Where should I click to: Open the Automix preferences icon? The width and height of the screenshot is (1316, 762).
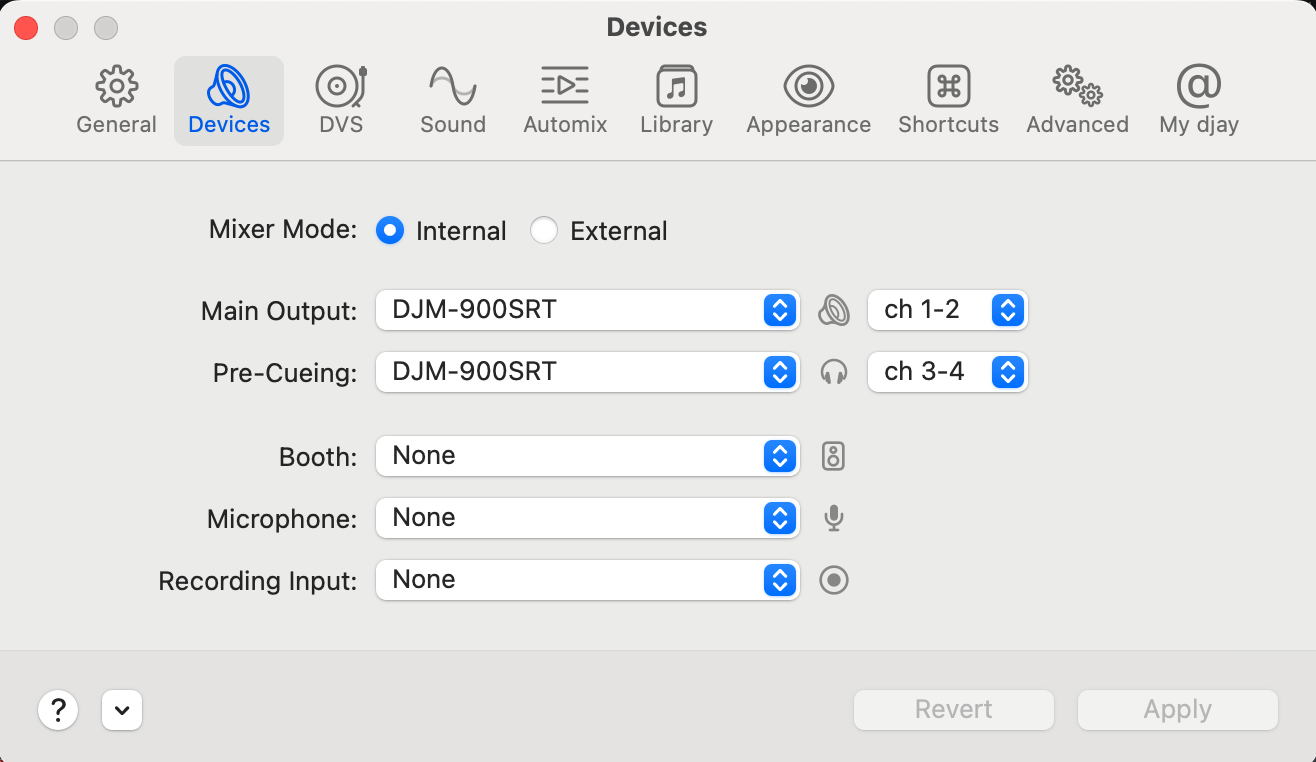coord(565,88)
